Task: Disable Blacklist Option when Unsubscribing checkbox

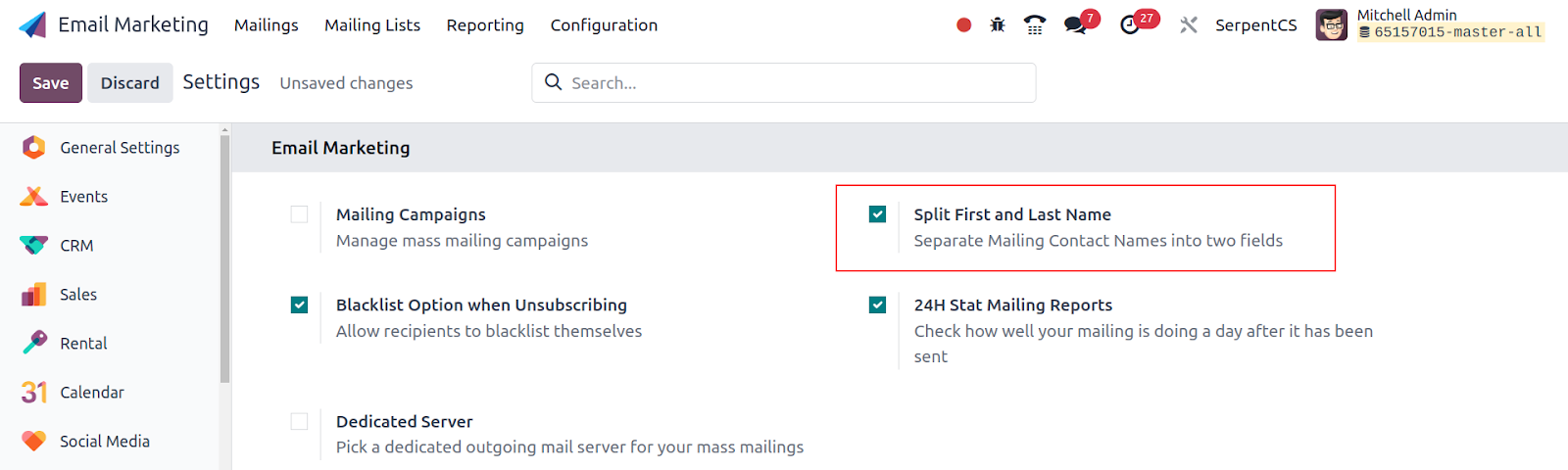Action: tap(300, 305)
